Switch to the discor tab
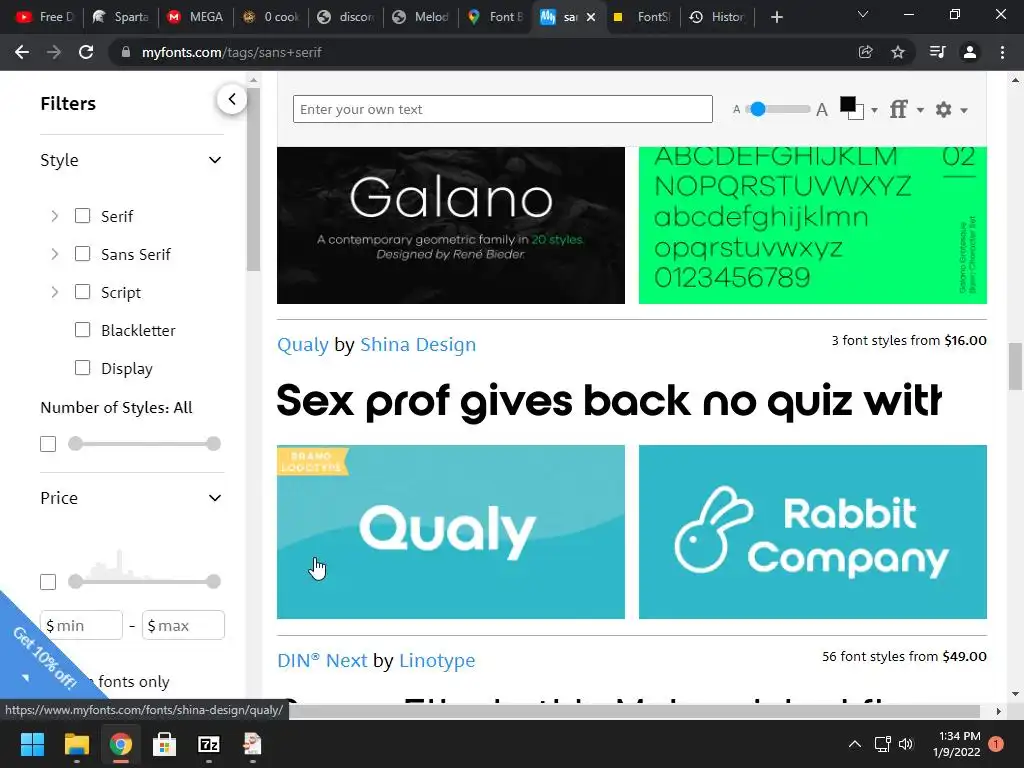Viewport: 1024px width, 768px height. point(345,17)
